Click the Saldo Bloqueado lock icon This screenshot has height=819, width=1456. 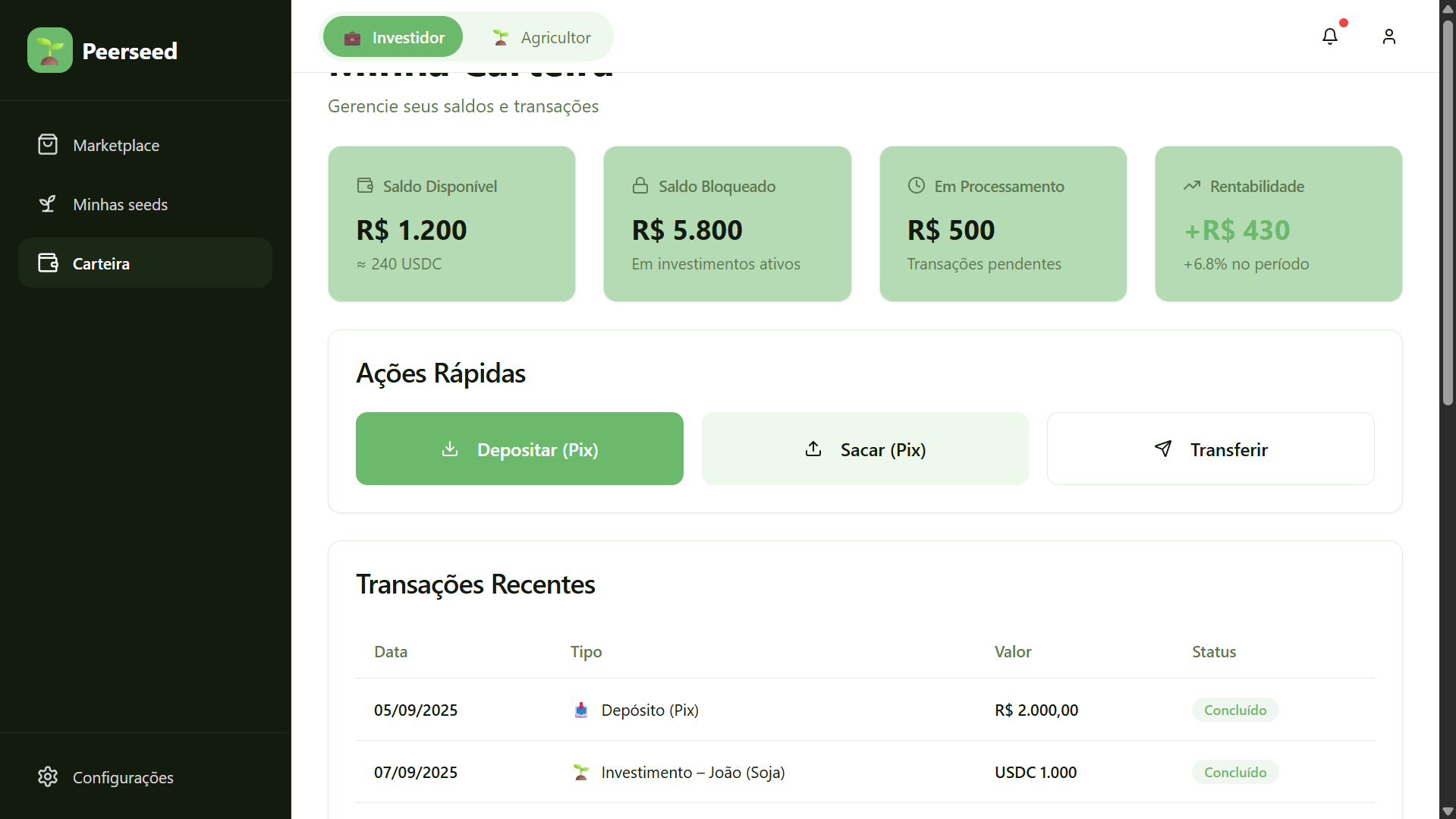tap(640, 186)
